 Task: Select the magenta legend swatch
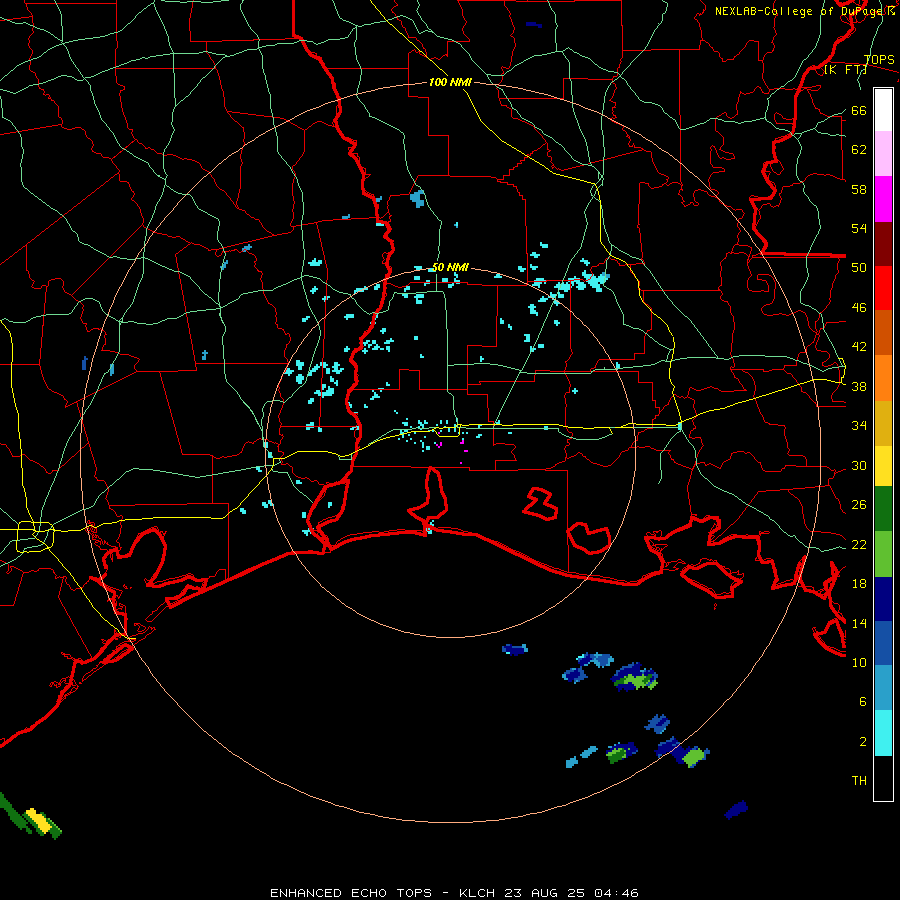coord(883,199)
